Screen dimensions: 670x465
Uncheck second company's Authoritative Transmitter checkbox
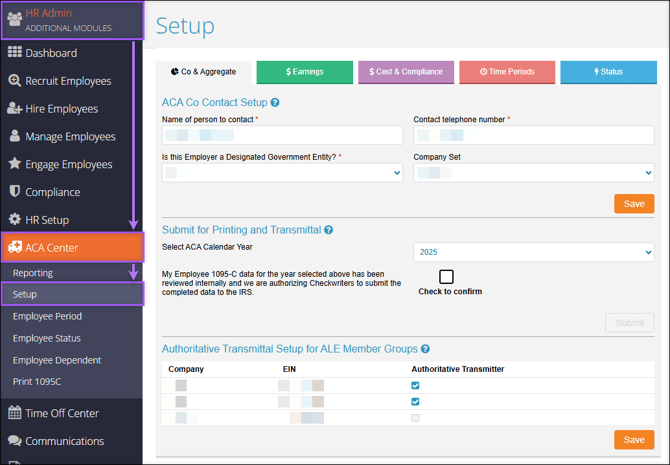pos(415,401)
